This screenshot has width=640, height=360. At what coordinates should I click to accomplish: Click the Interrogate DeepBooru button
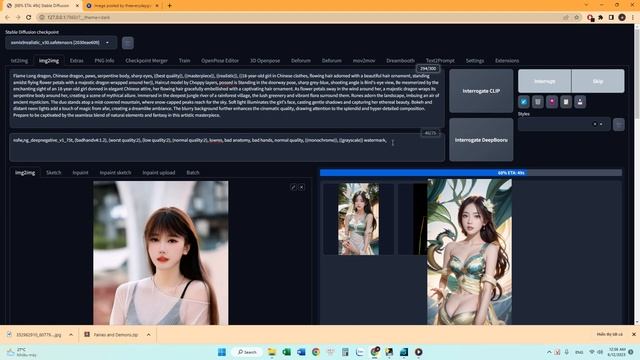coord(481,140)
